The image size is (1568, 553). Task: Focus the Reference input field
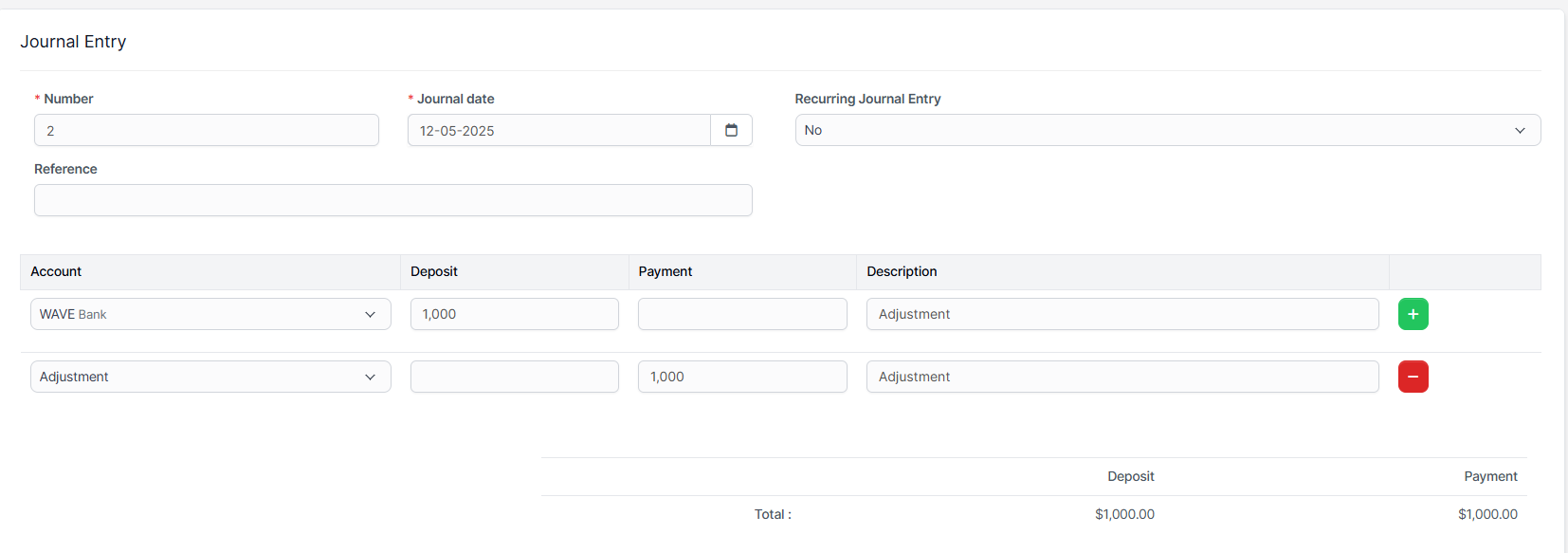392,200
